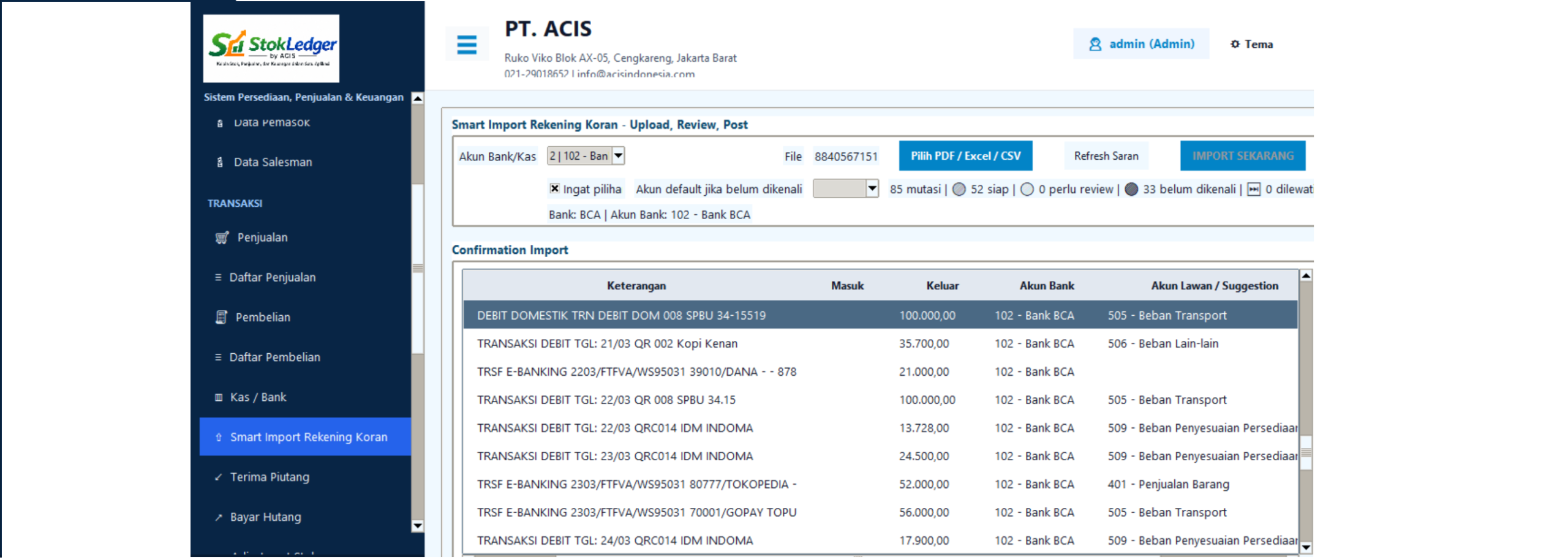Expand the Akun Bank/Kas dropdown
The height and width of the screenshot is (560, 1568).
[618, 156]
